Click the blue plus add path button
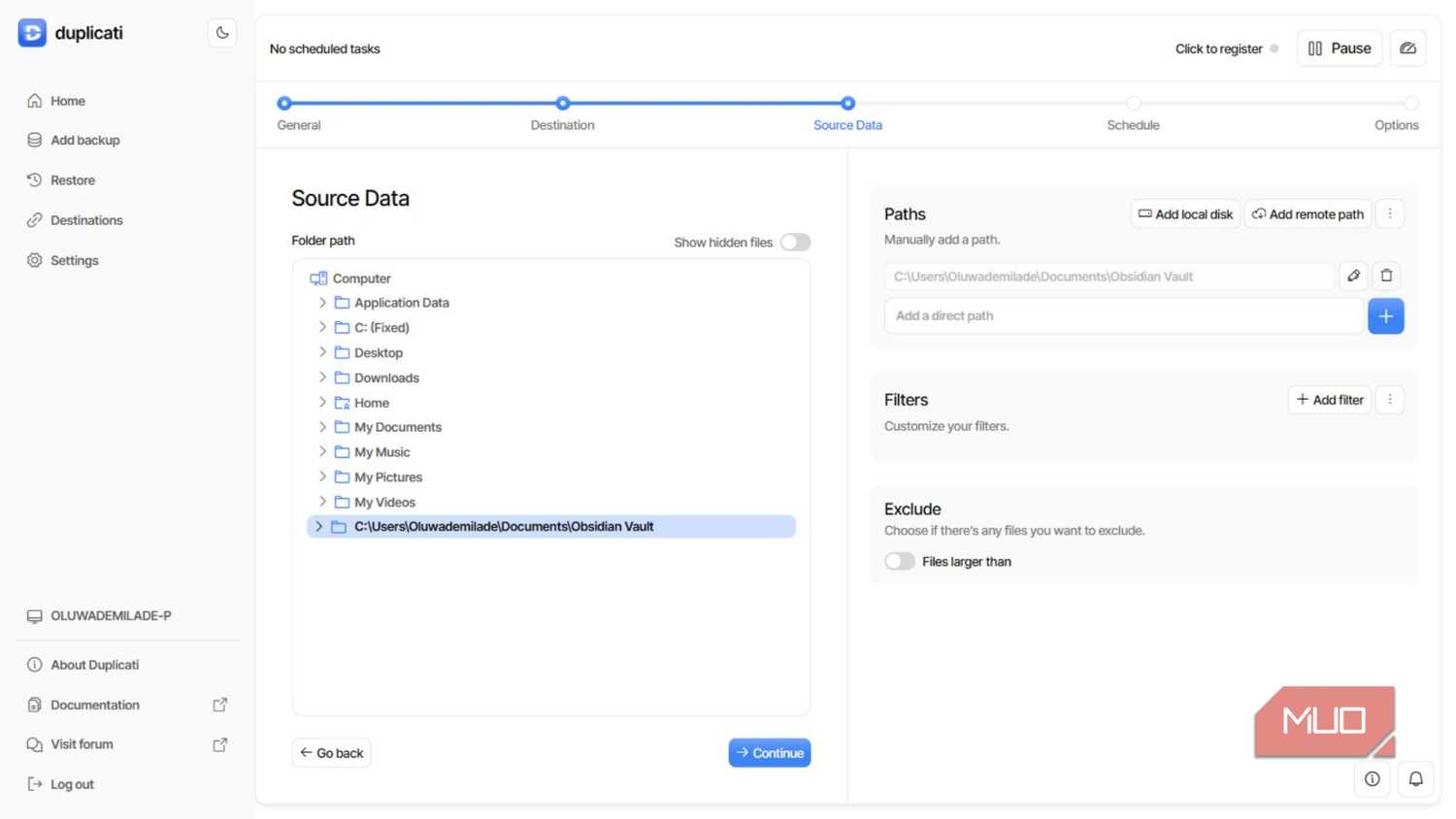Viewport: 1456px width, 819px height. [x=1385, y=316]
